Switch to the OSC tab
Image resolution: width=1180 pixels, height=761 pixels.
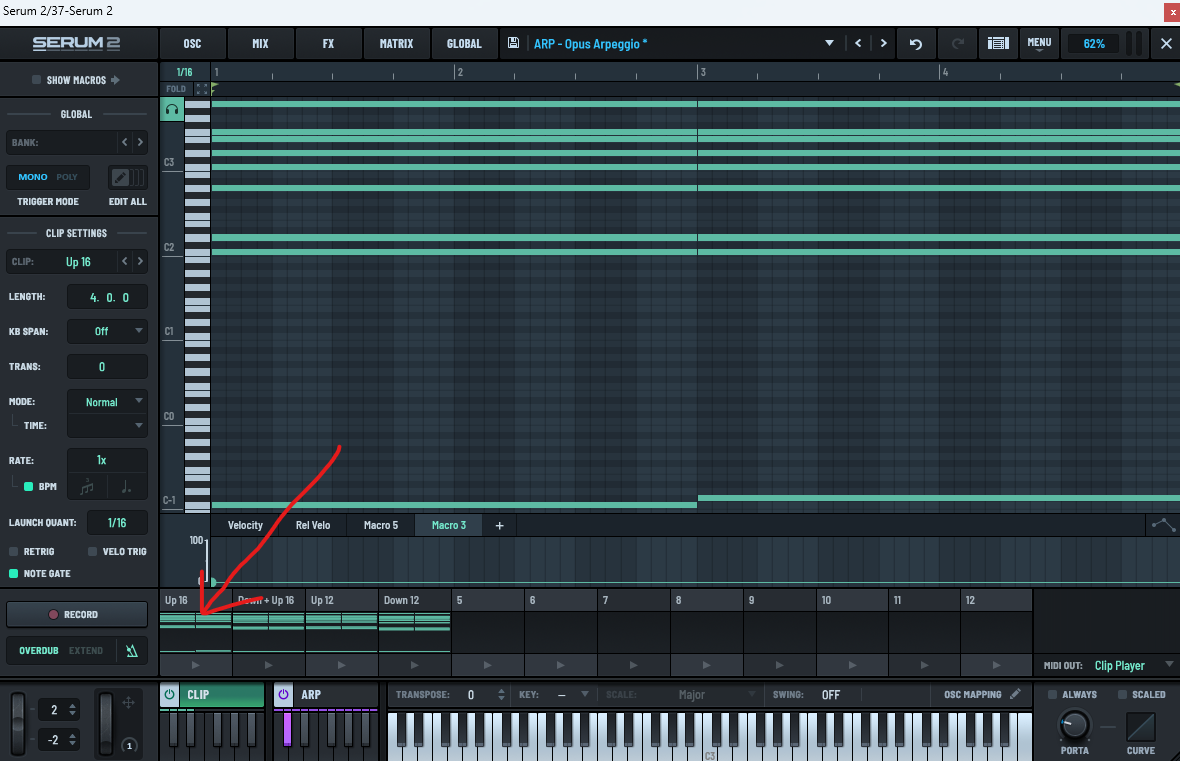coord(193,44)
